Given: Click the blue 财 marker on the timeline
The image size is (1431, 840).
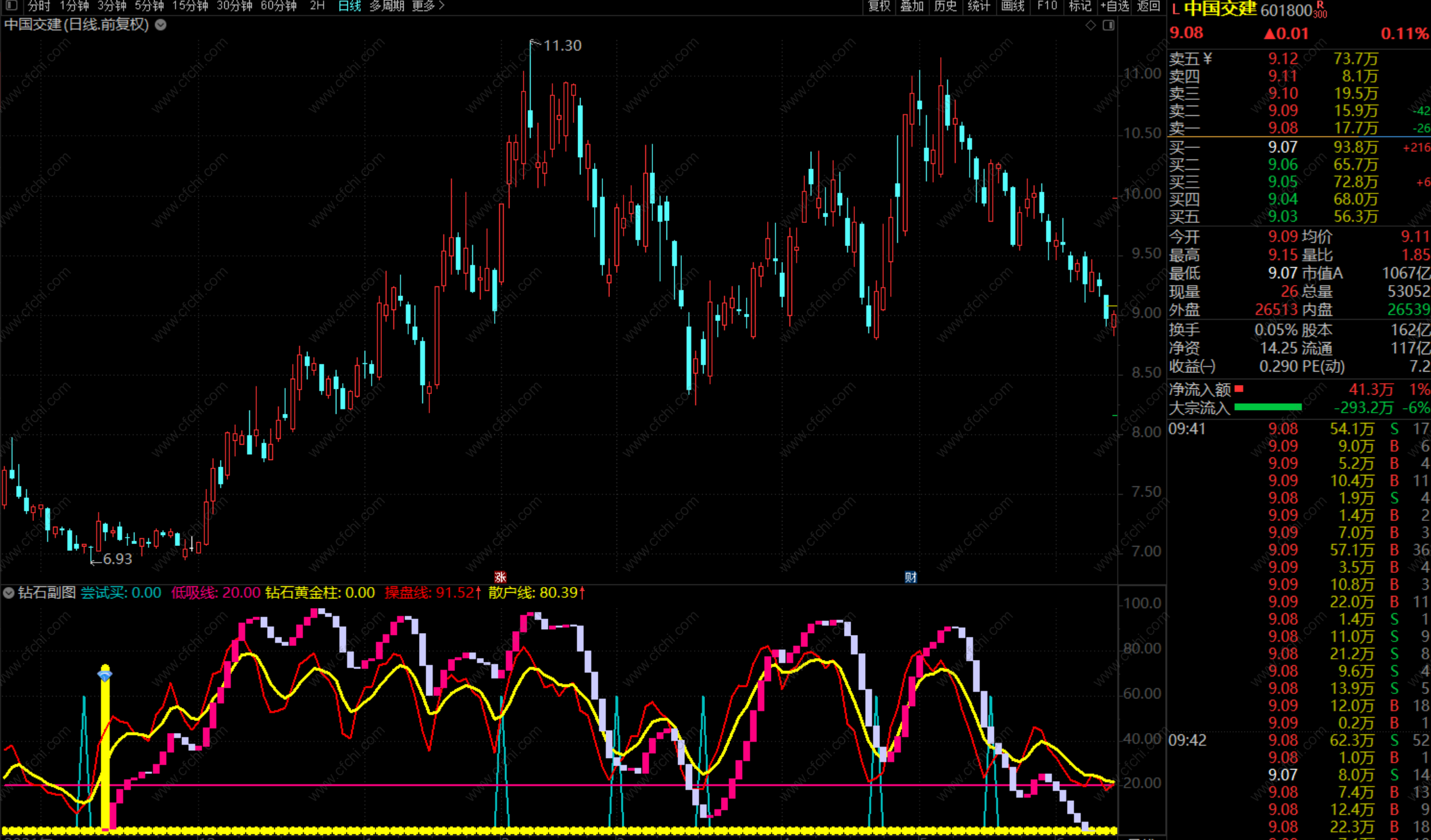Looking at the screenshot, I should tap(910, 577).
